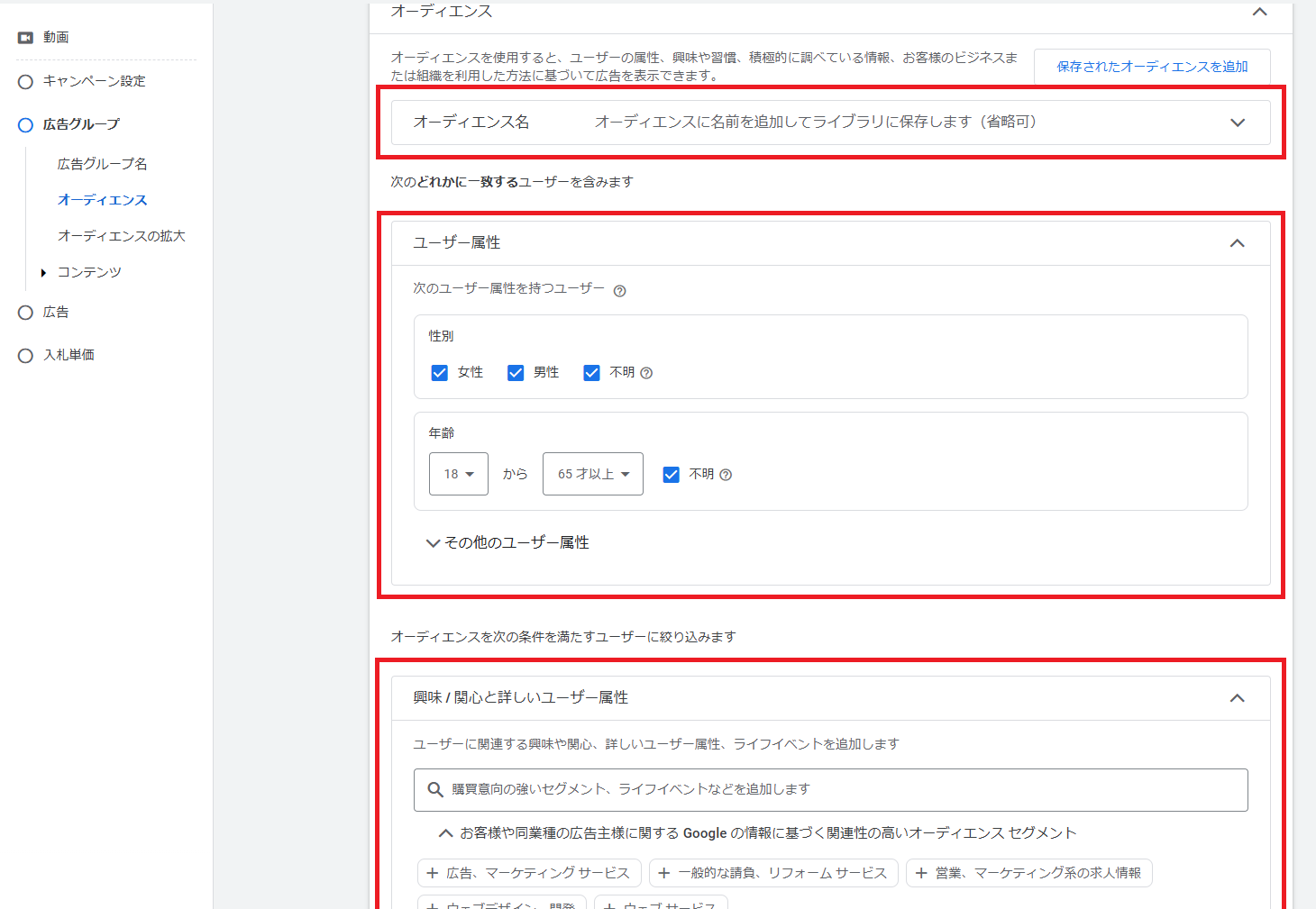
Task: Click the 性別 label
Action: click(x=442, y=336)
